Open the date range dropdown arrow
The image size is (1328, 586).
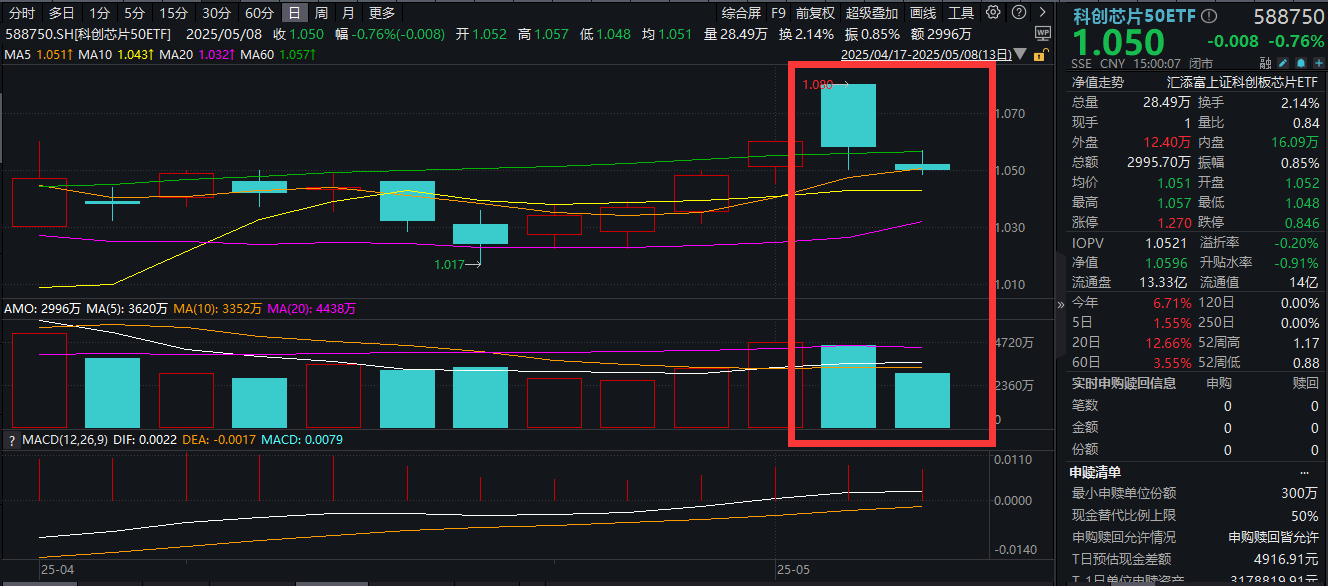tap(1018, 56)
